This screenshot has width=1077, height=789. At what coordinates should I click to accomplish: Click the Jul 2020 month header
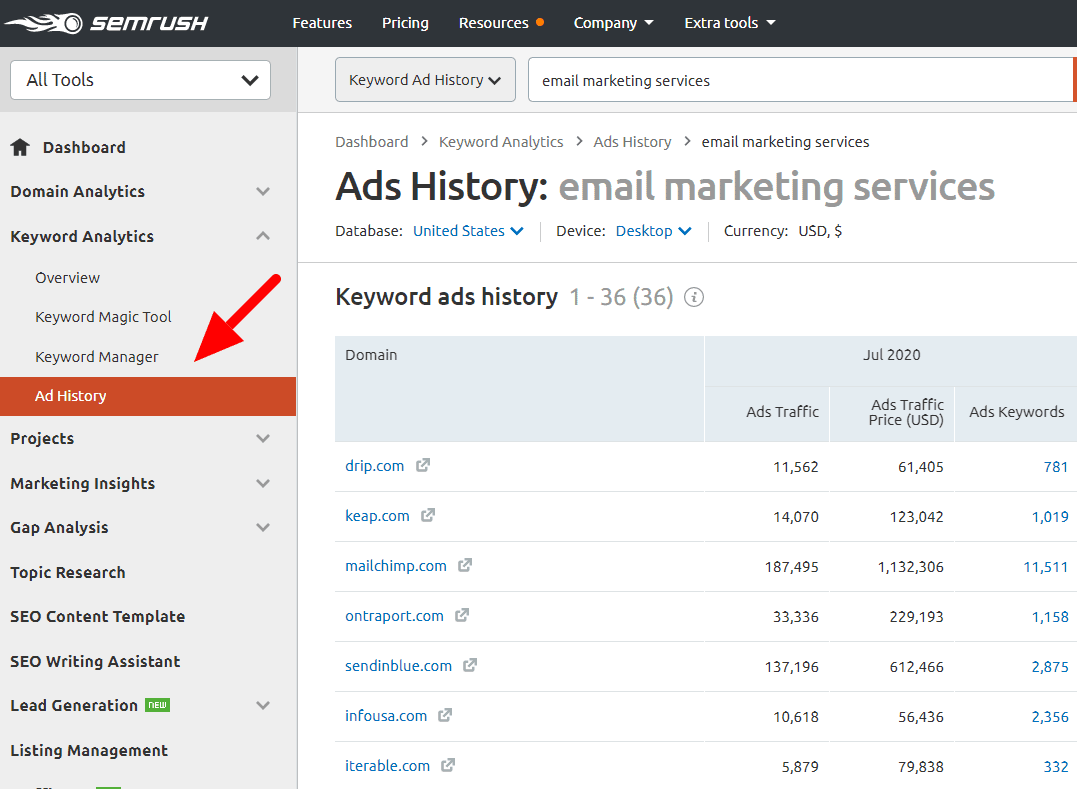pos(892,355)
